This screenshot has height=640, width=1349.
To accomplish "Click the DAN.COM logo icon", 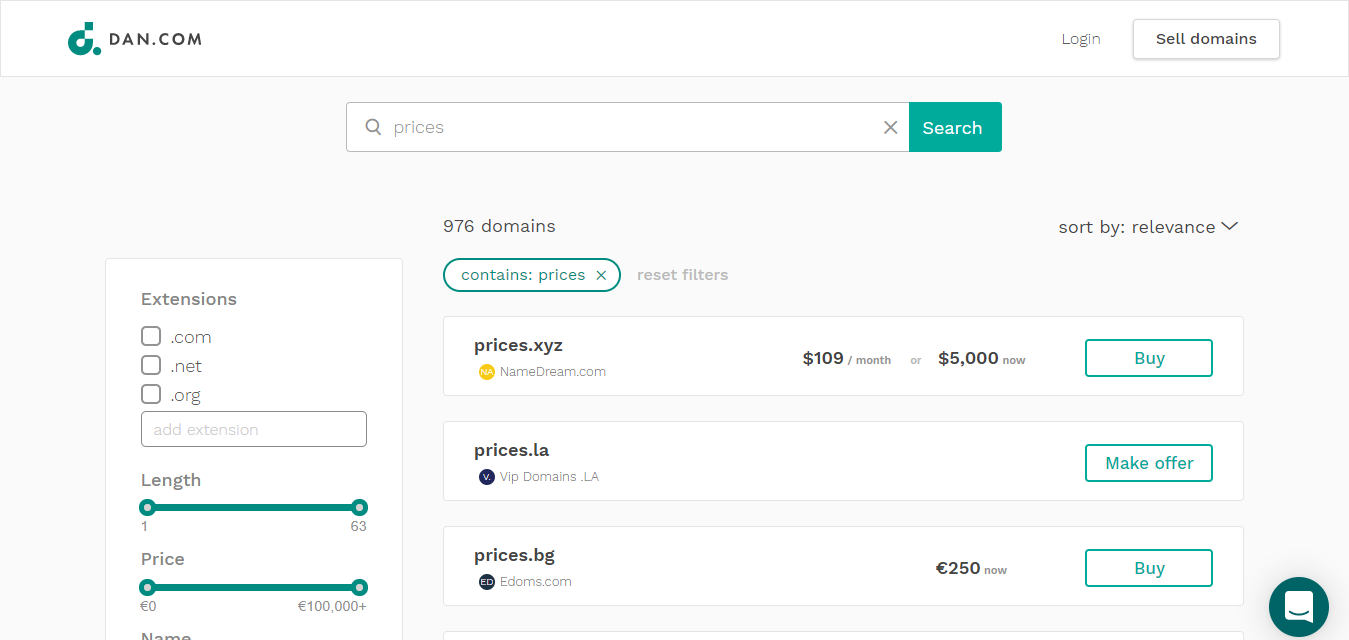I will (x=84, y=39).
